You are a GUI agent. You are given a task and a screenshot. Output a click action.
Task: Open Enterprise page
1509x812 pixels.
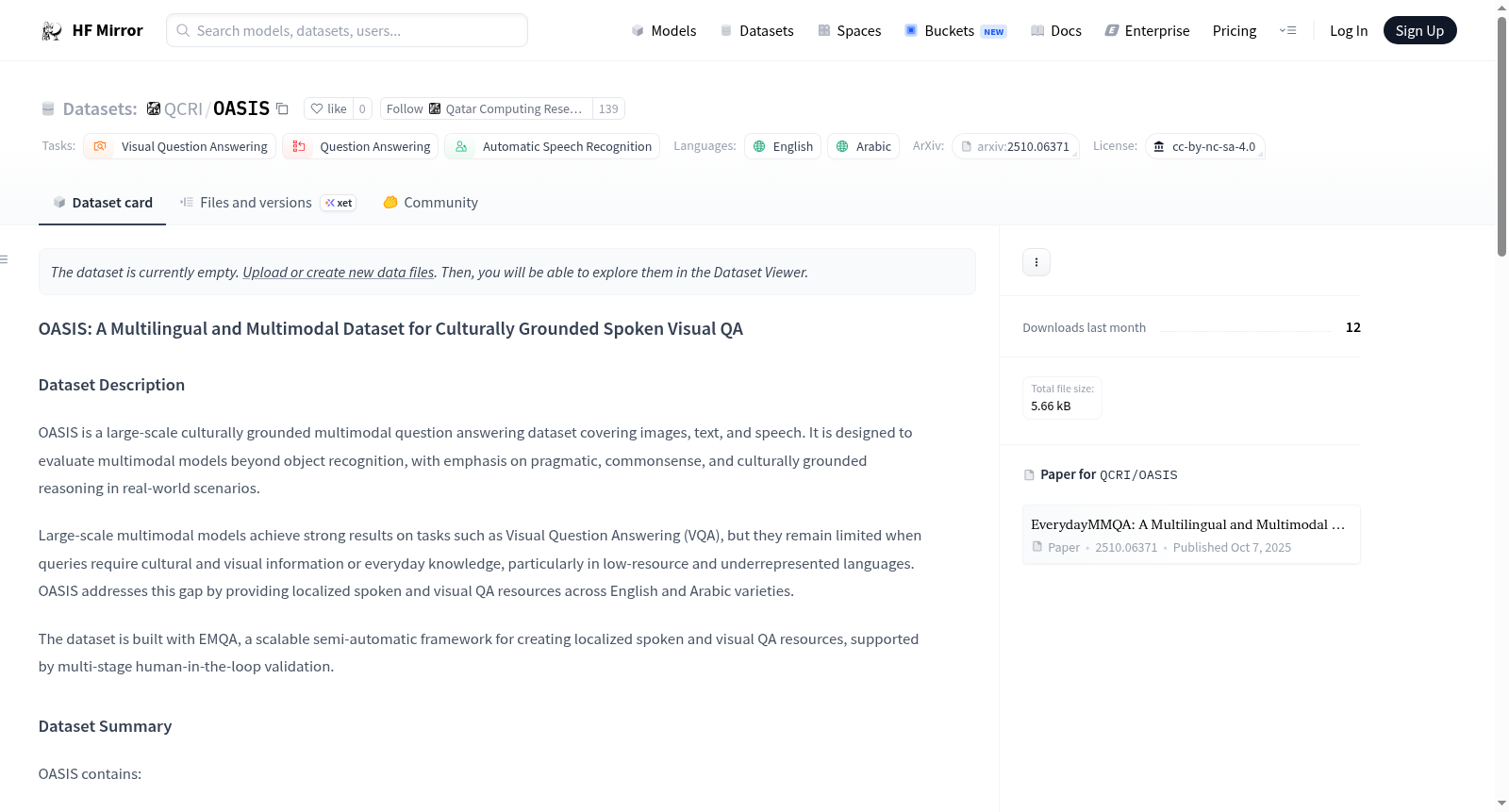coord(1147,31)
